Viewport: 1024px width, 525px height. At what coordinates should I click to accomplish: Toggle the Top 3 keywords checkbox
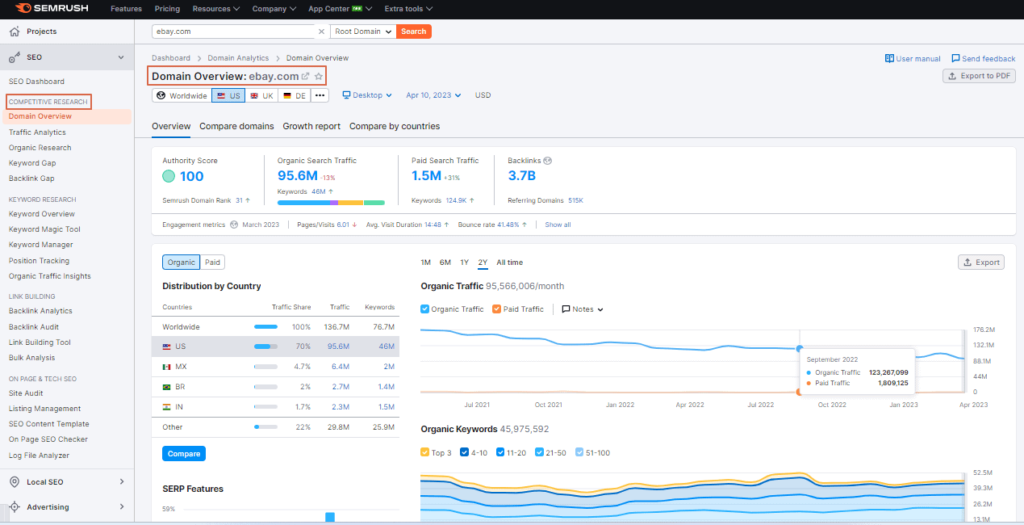425,452
